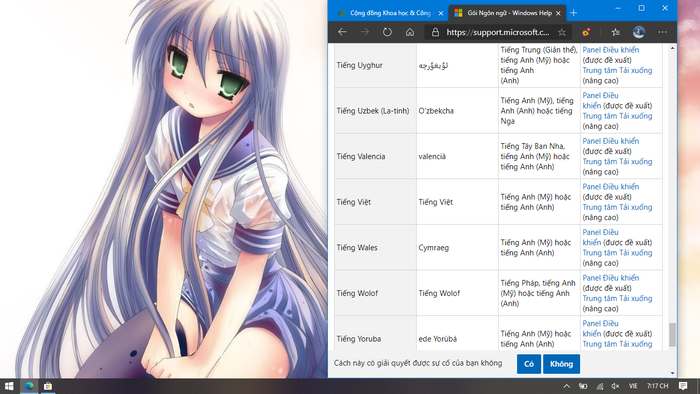Open Panel Điều khiển link for Tiếng Yoruba

pyautogui.click(x=600, y=328)
